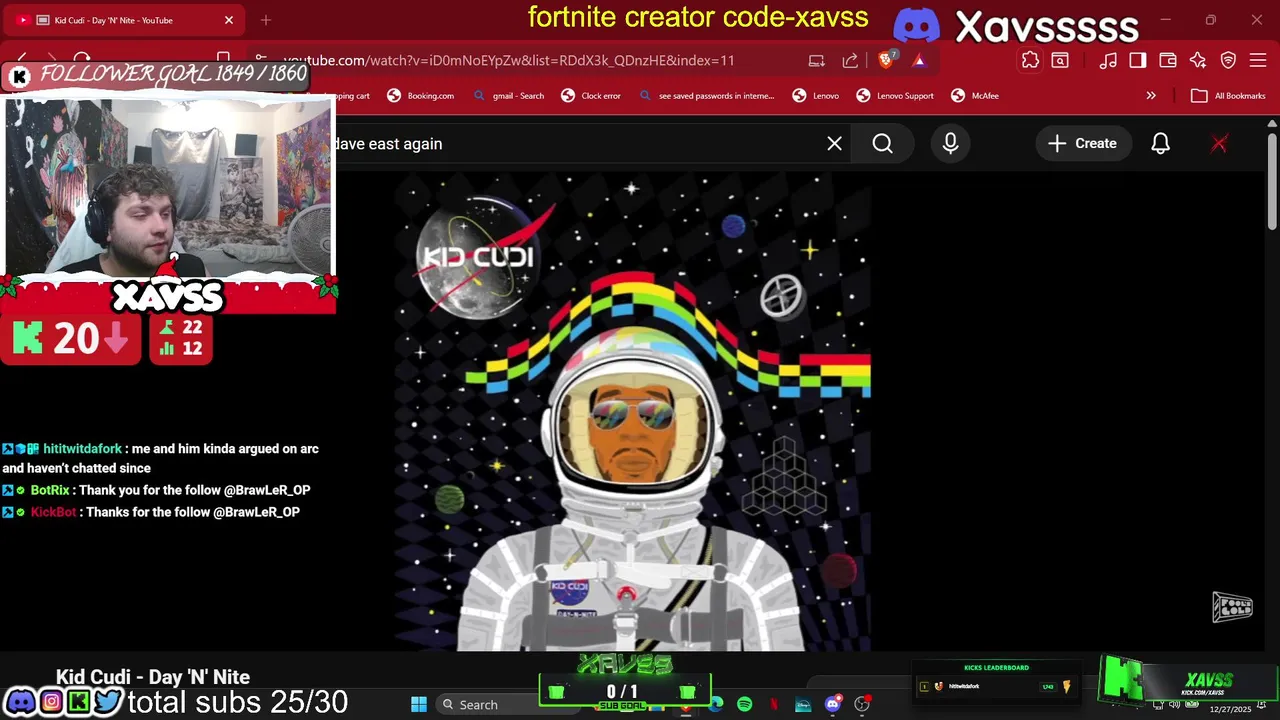
Task: Open the All Bookmarks folder
Action: pos(1229,96)
